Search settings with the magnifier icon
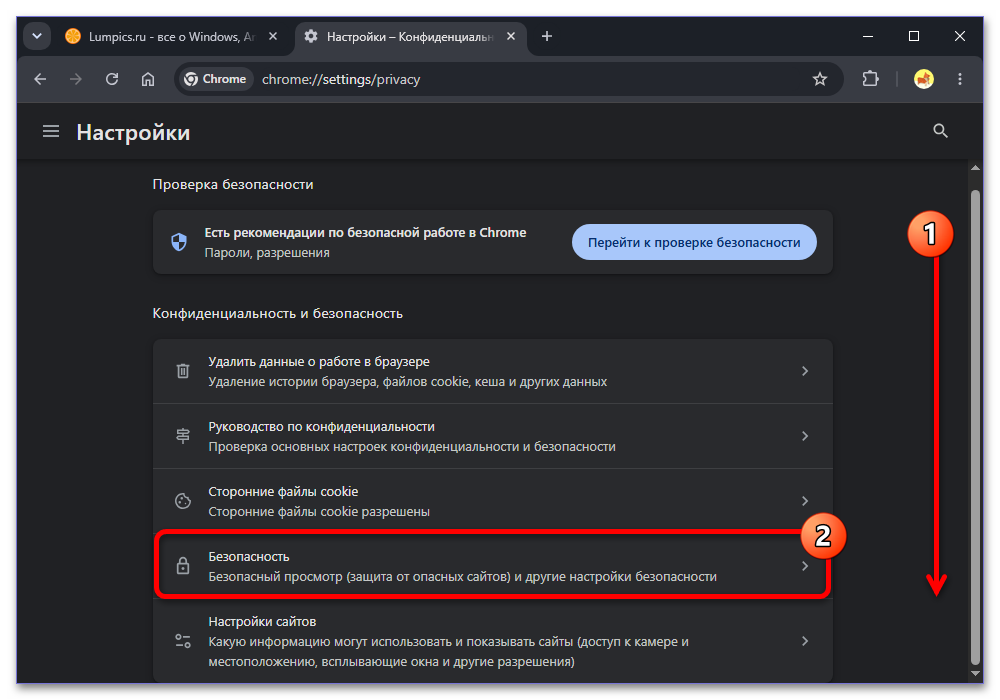 (x=940, y=131)
